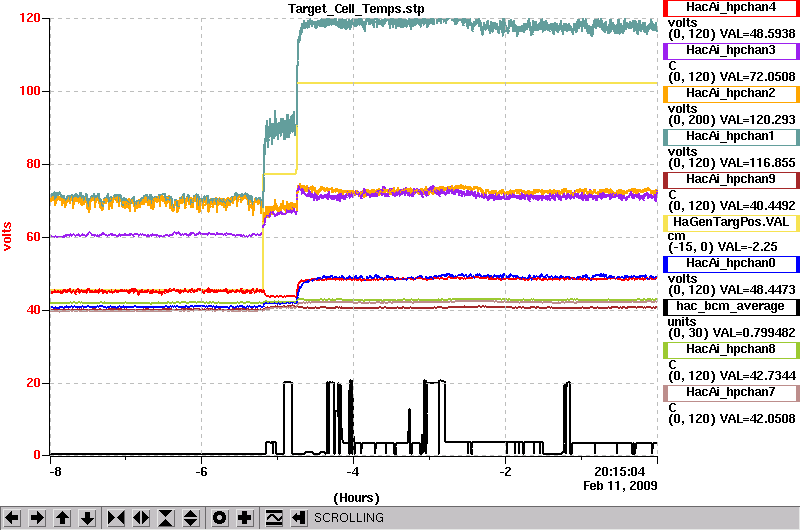Select the HacAi_hpchan7 curve in the legend
This screenshot has width=800, height=530.
point(731,392)
